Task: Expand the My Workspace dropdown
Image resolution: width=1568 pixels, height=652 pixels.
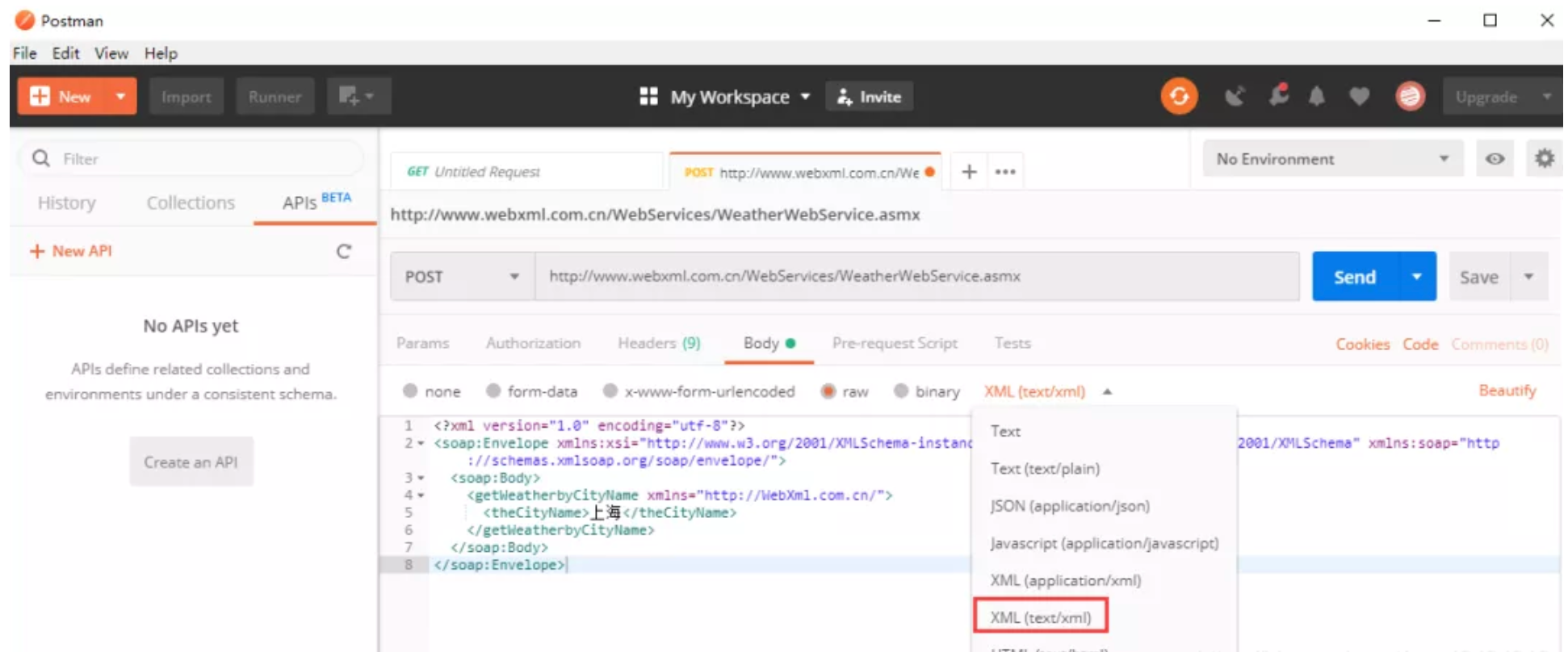Action: click(805, 97)
